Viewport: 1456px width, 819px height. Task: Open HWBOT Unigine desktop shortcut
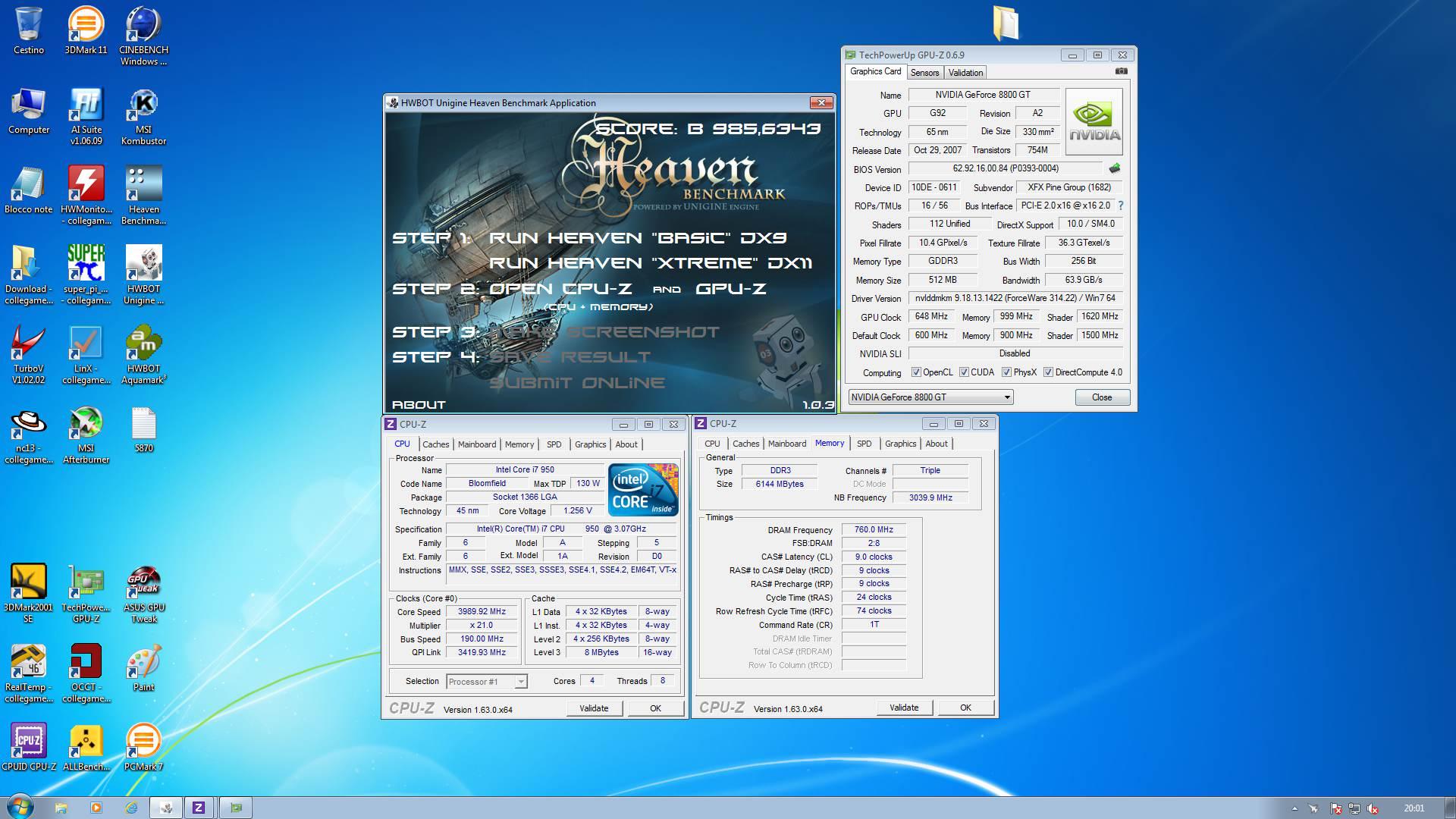[143, 275]
